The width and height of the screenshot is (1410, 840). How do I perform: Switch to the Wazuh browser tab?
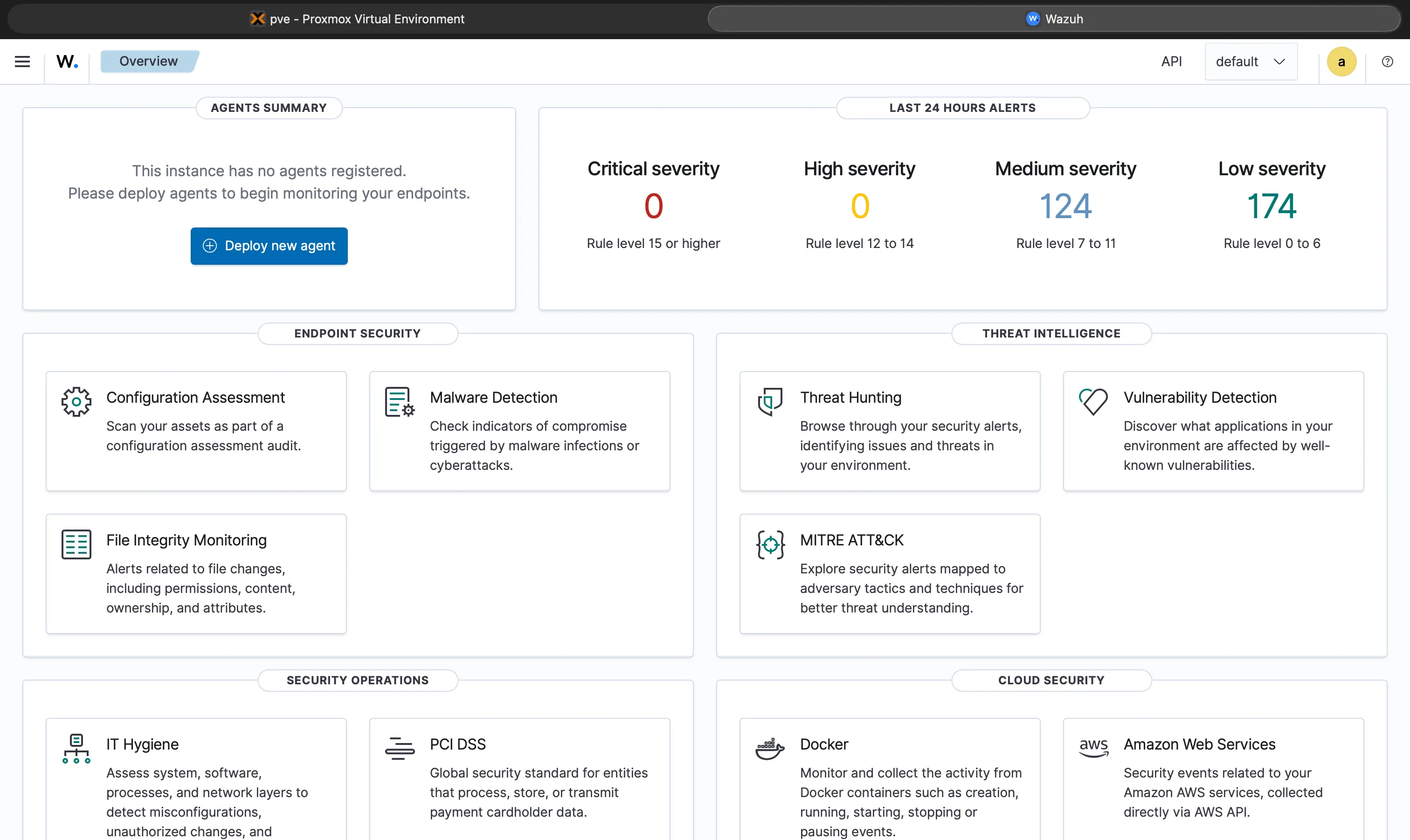coord(1054,19)
